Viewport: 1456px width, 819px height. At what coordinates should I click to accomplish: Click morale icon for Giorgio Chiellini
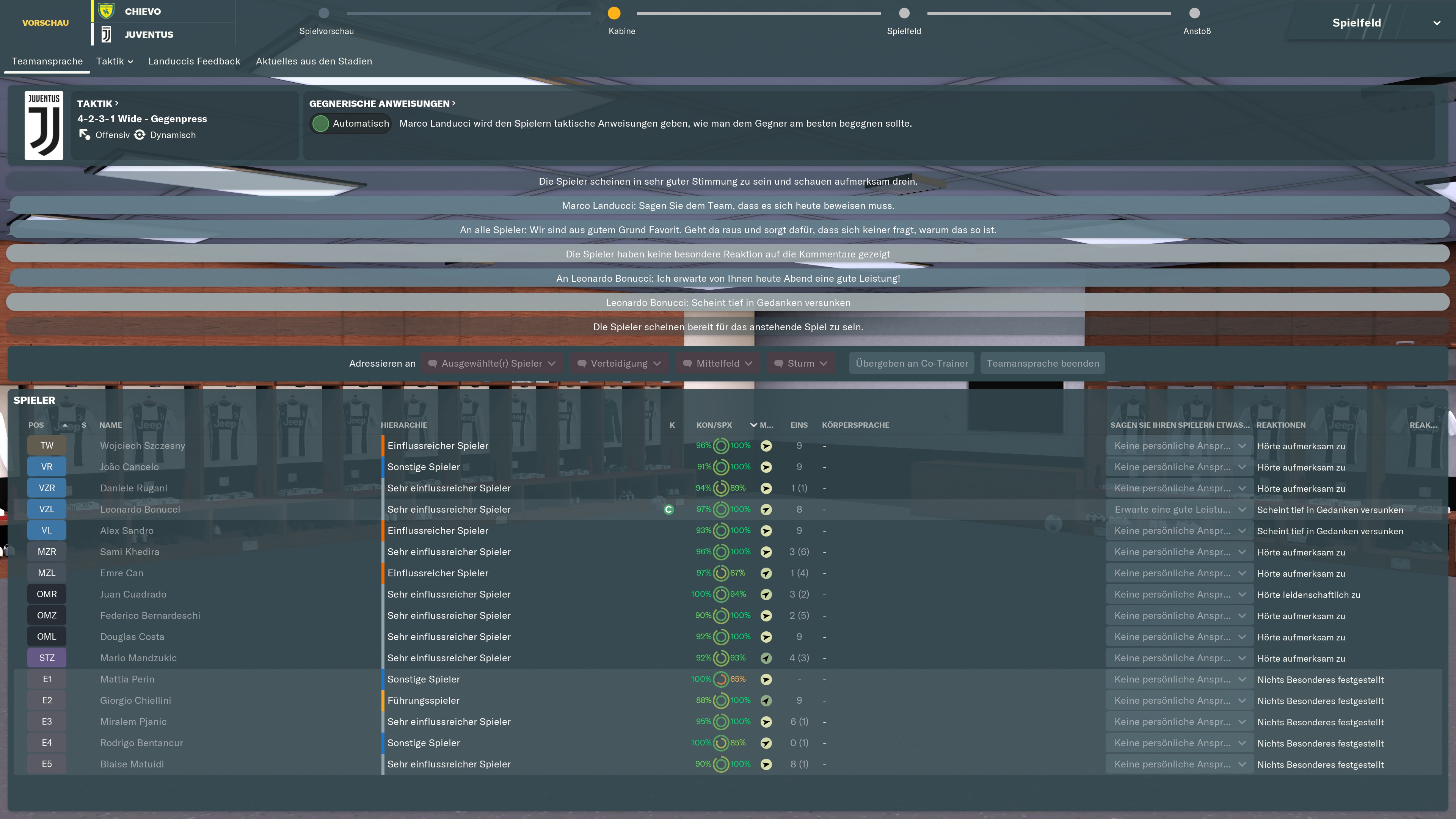(766, 700)
